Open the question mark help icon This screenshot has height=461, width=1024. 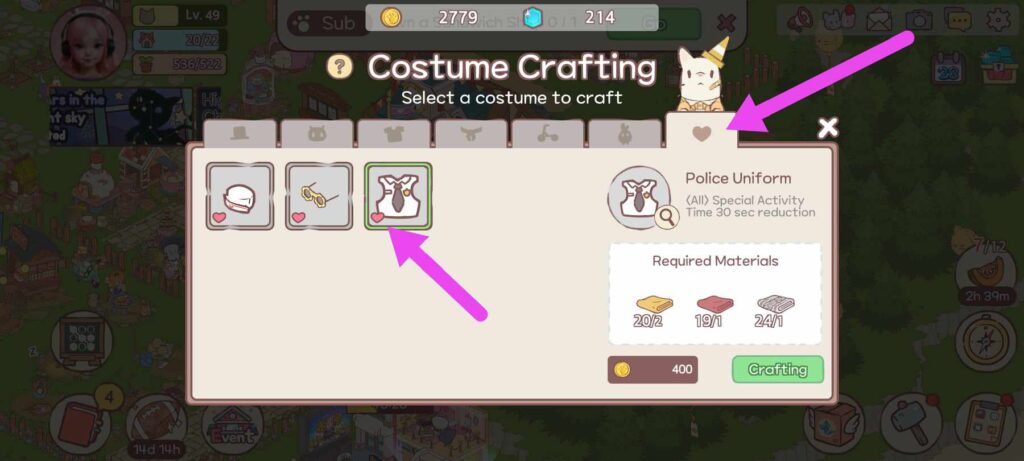[x=340, y=67]
